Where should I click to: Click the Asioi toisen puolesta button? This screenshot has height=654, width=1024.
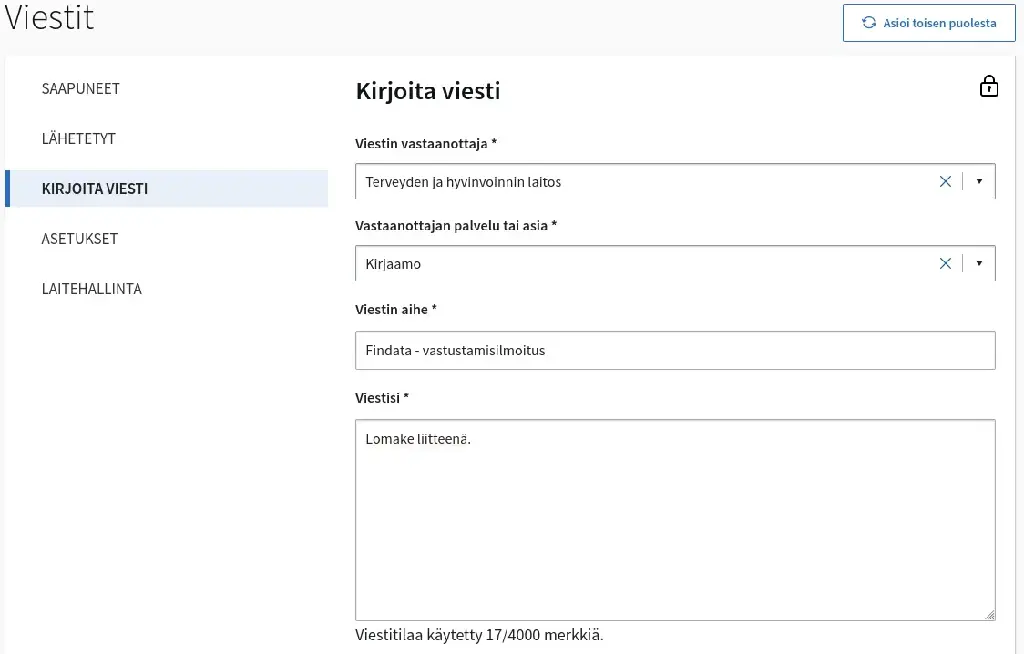tap(929, 23)
